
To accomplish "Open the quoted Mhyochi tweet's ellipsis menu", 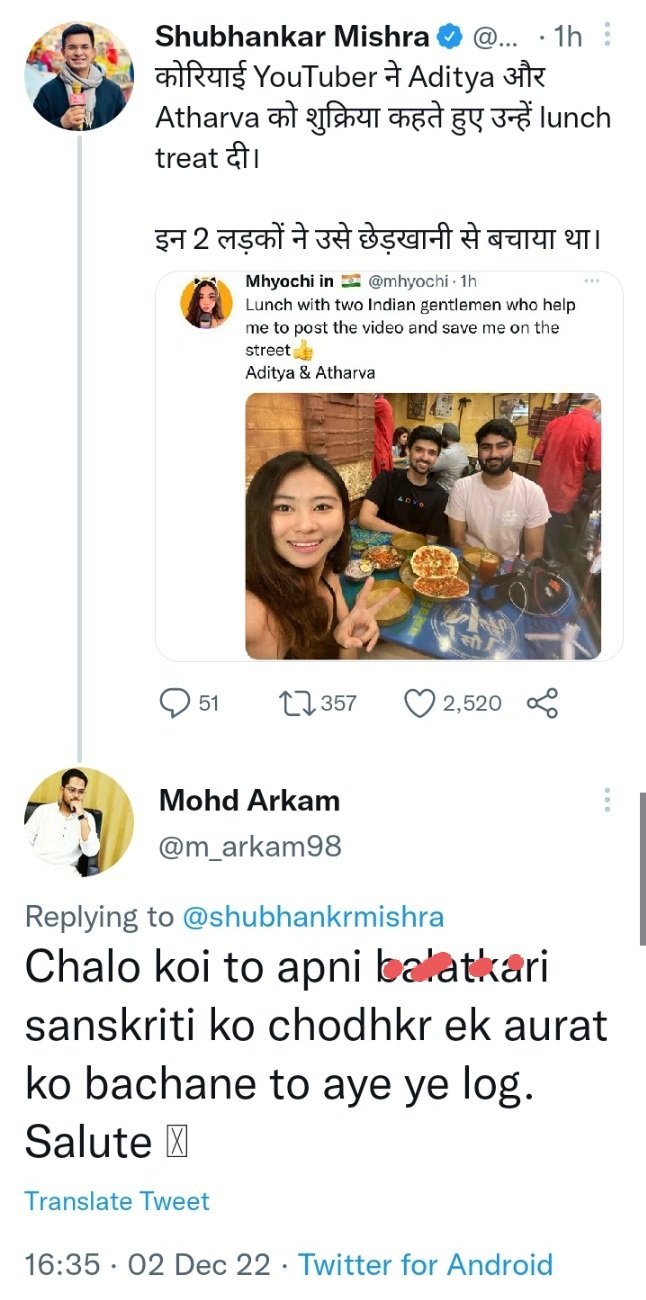I will 591,281.
